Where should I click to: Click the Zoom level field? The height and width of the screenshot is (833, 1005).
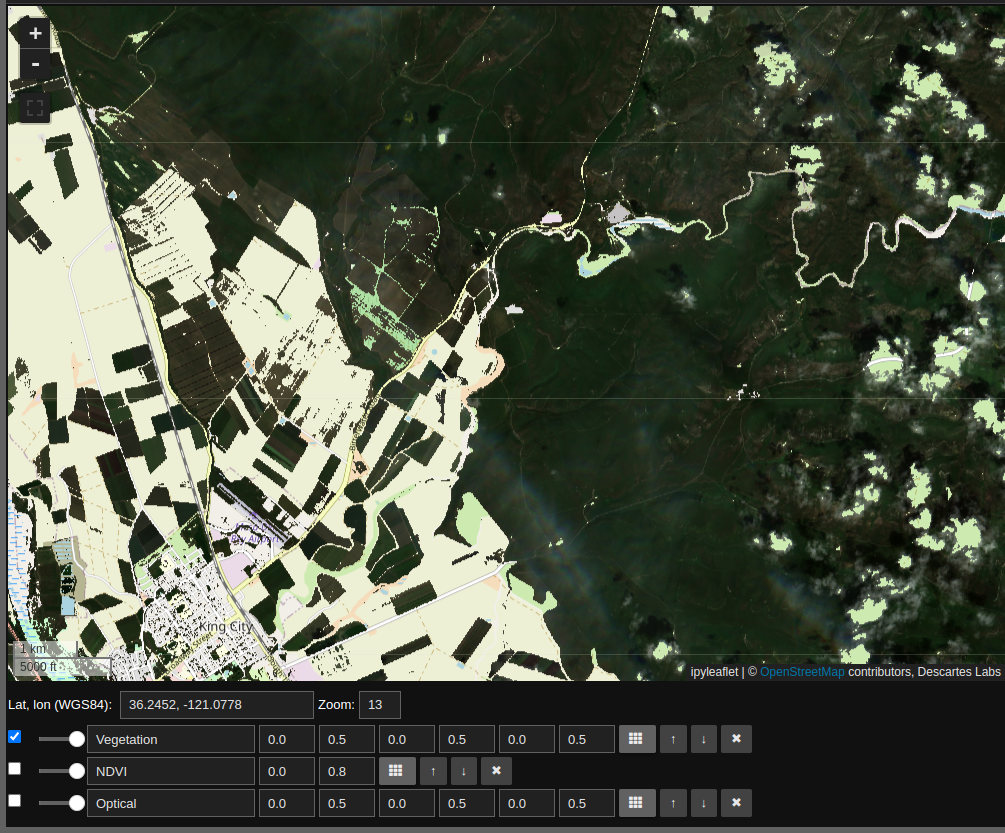(x=379, y=705)
